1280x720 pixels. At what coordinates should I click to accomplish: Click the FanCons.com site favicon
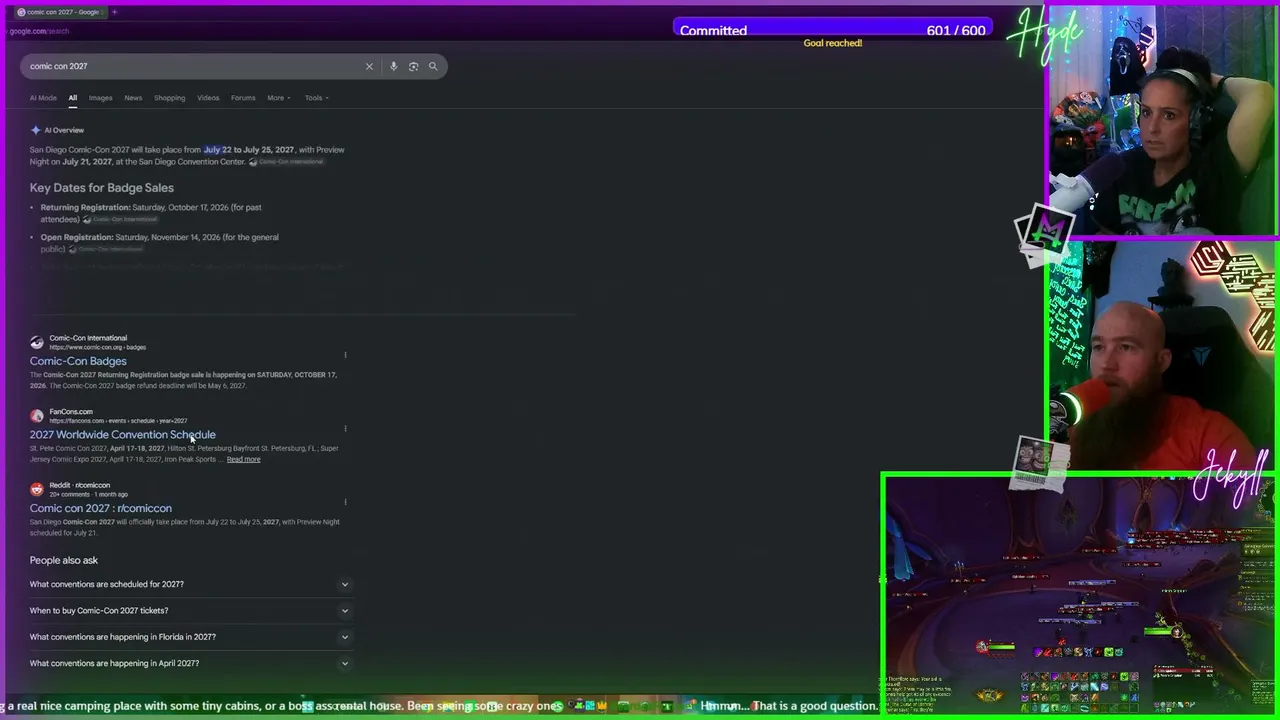tap(37, 415)
